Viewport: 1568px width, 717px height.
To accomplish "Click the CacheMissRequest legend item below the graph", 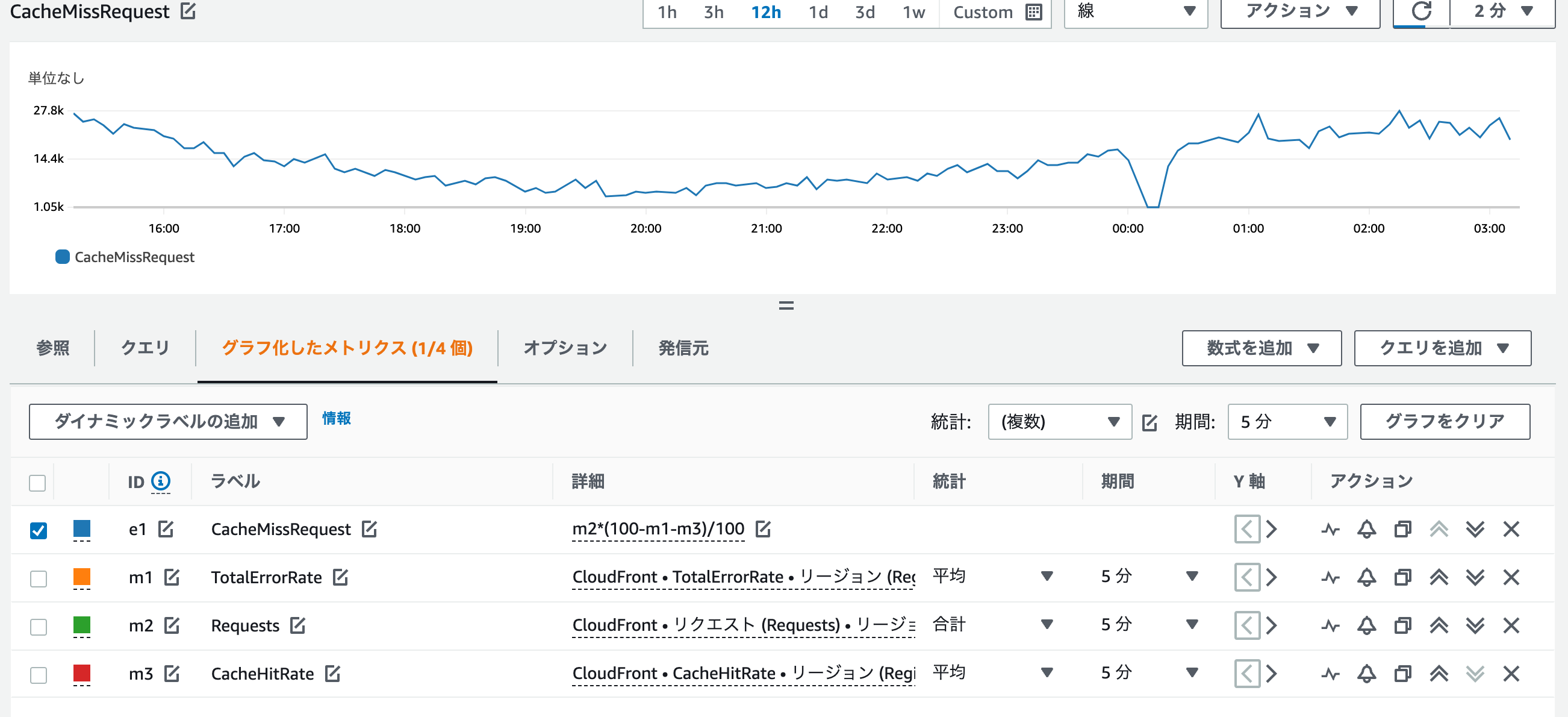I will click(123, 257).
